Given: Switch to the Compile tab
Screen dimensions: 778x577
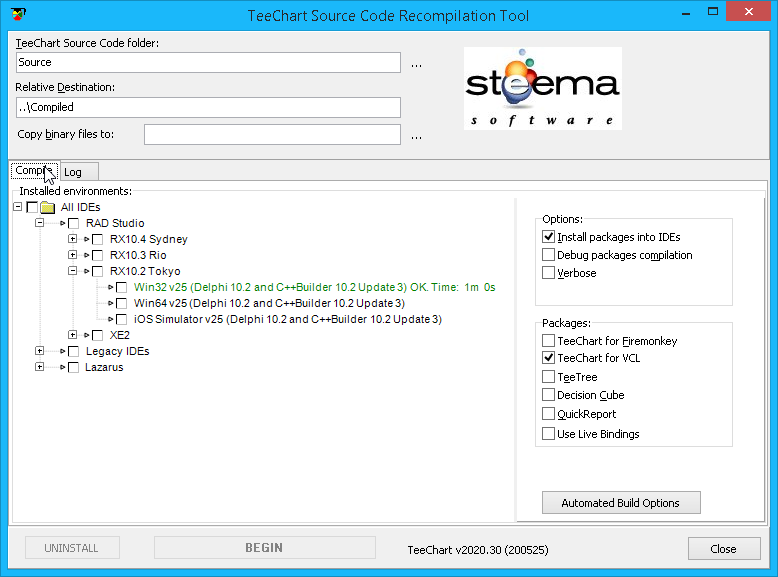Looking at the screenshot, I should (x=35, y=171).
